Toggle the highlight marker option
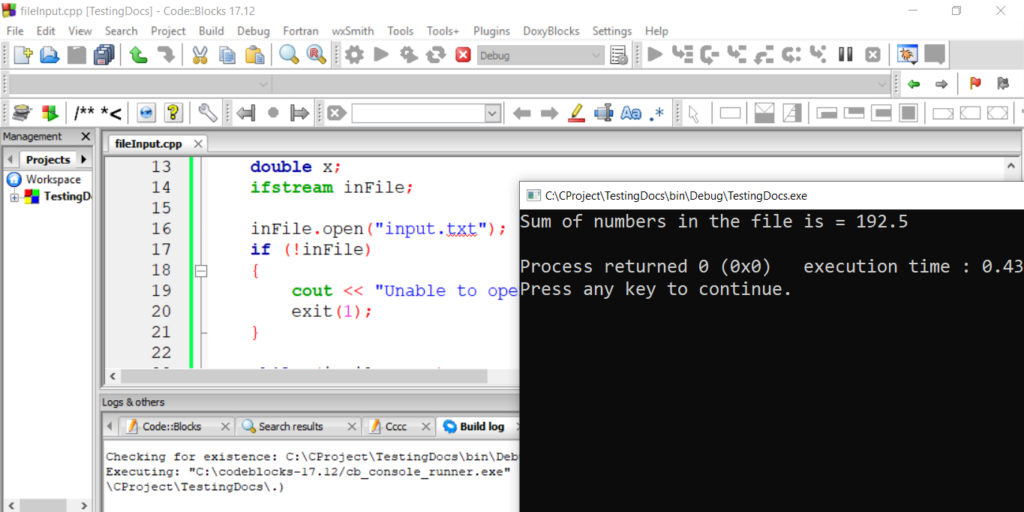Viewport: 1024px width, 512px height. click(576, 113)
